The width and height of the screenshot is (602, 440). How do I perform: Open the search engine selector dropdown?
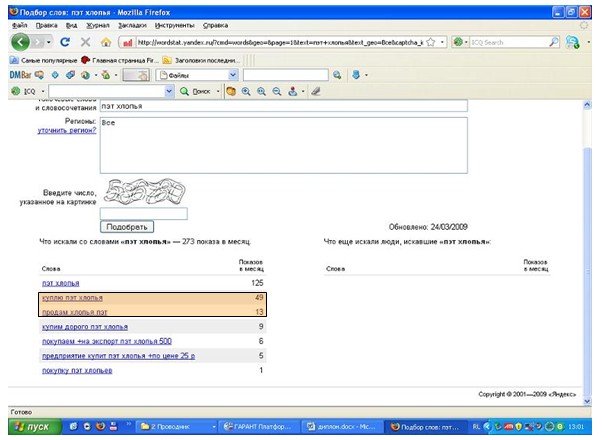click(460, 42)
